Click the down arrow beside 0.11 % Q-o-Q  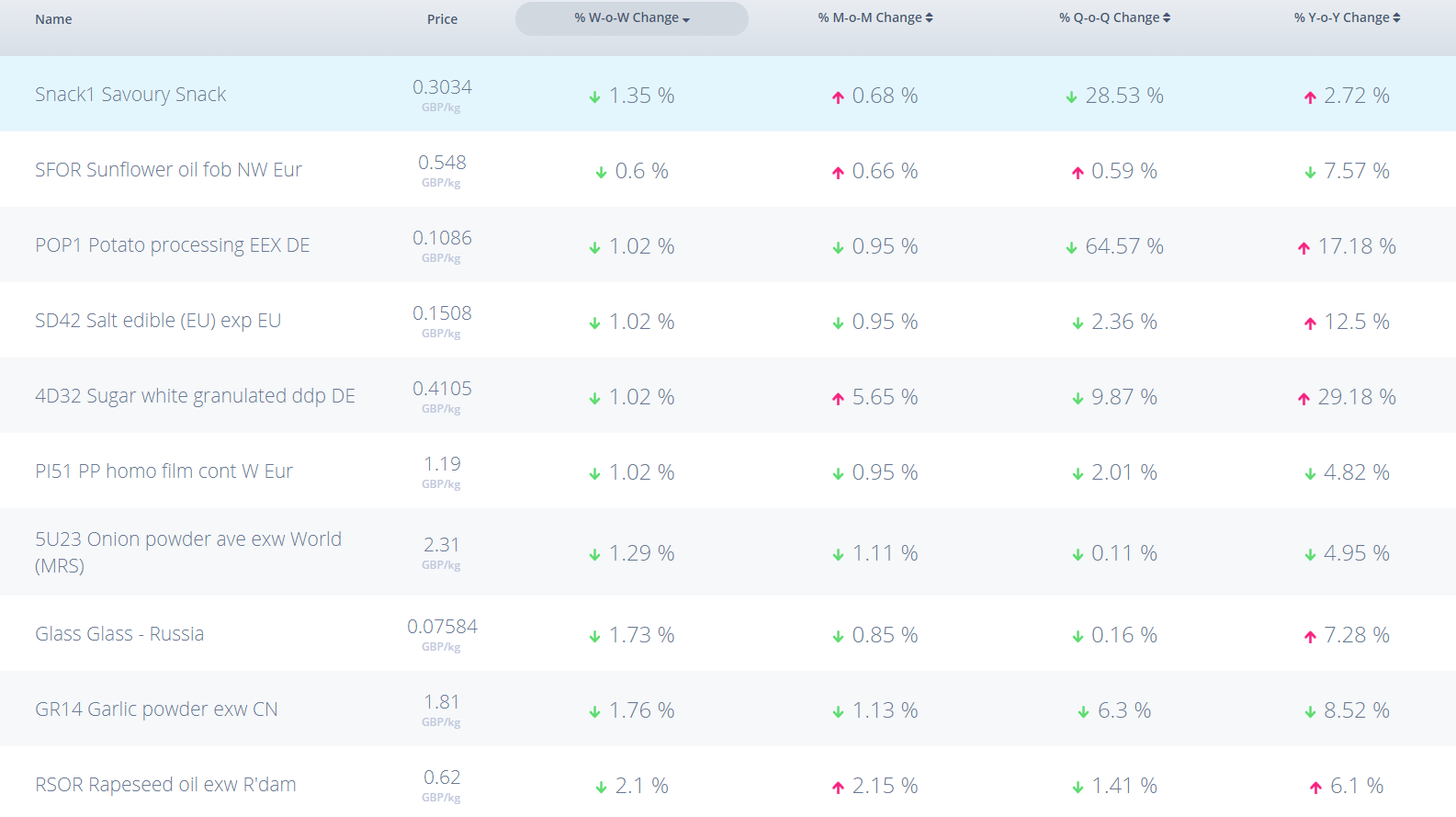click(1078, 555)
